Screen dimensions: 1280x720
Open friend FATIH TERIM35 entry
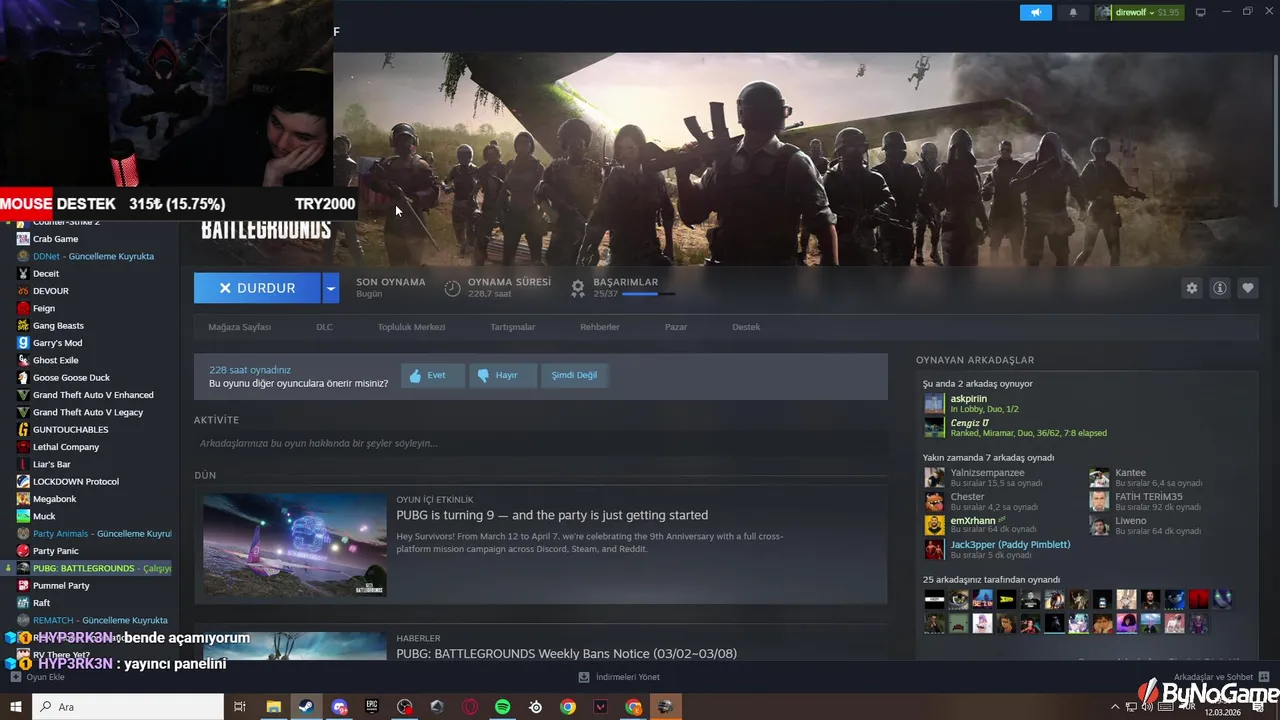click(x=1149, y=496)
